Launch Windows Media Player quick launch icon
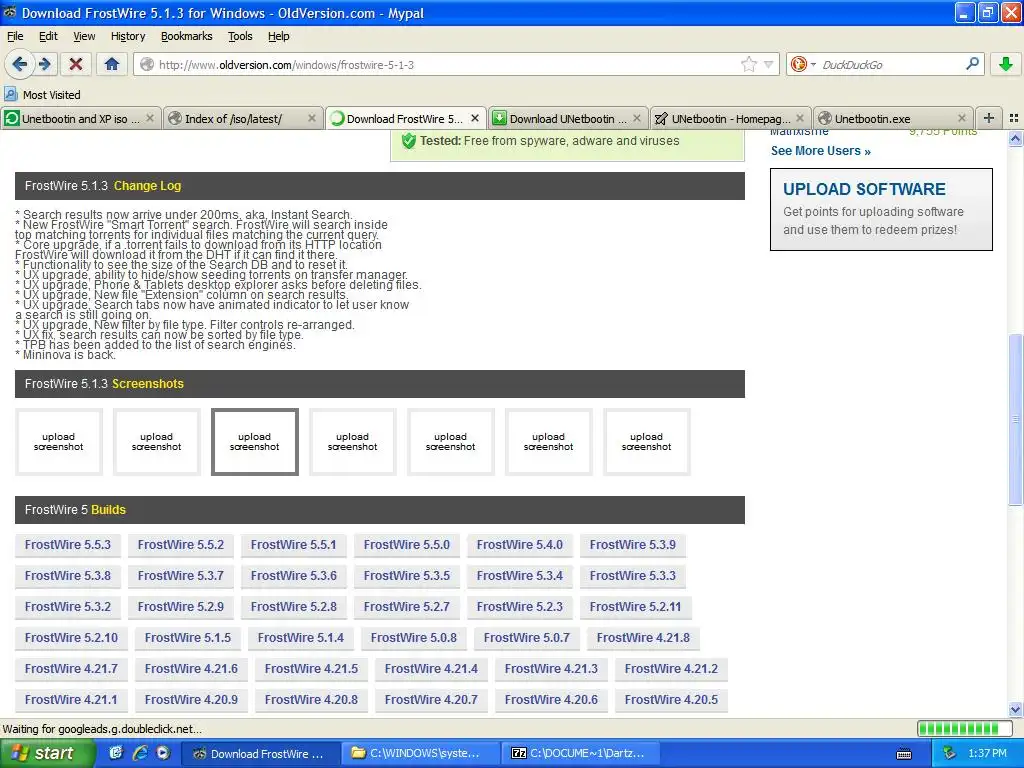The height and width of the screenshot is (768, 1024). pyautogui.click(x=163, y=754)
